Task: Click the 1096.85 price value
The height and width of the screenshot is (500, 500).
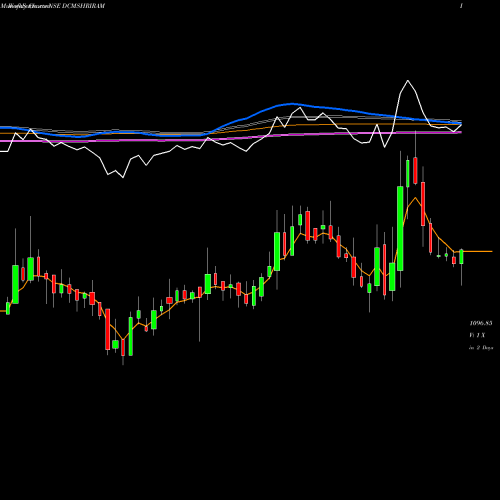Action: [481, 323]
